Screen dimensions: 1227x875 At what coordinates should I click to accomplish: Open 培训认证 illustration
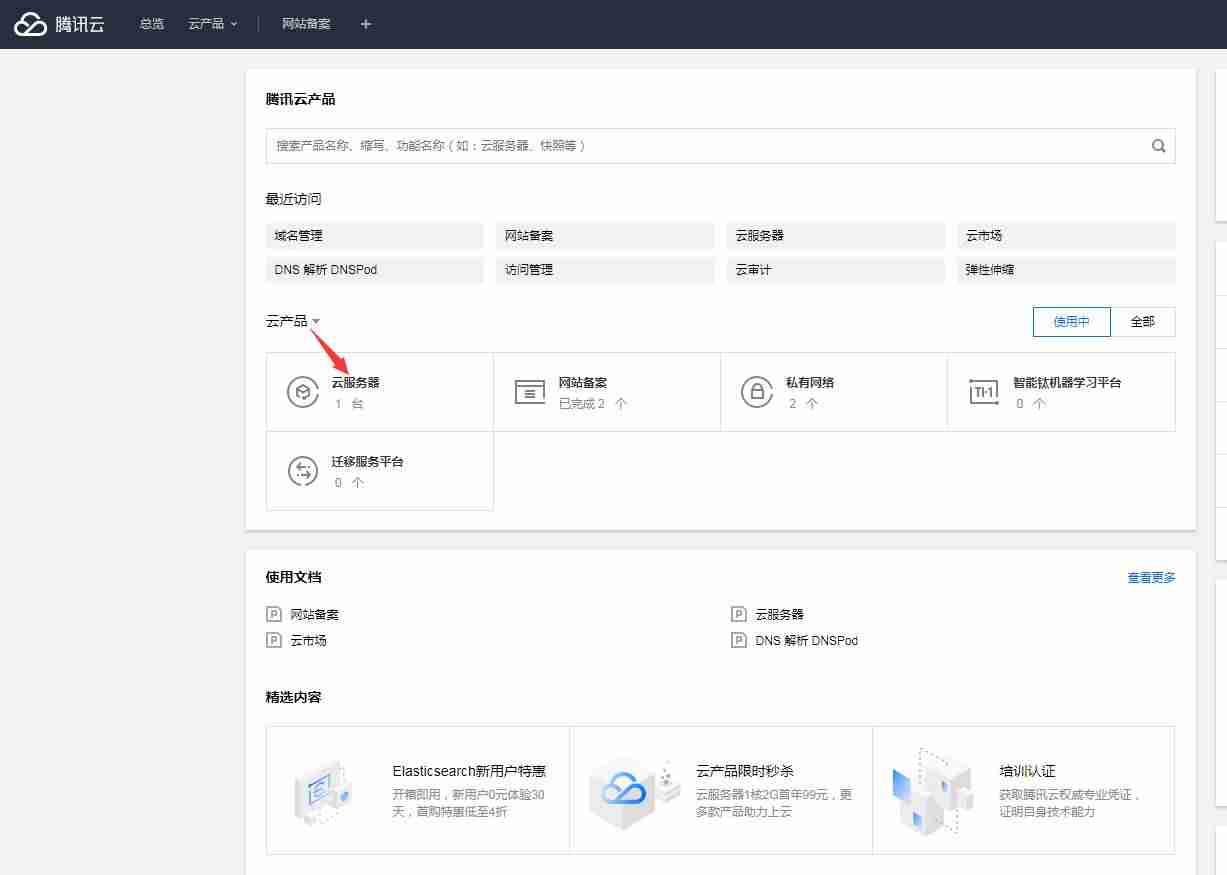[x=932, y=790]
